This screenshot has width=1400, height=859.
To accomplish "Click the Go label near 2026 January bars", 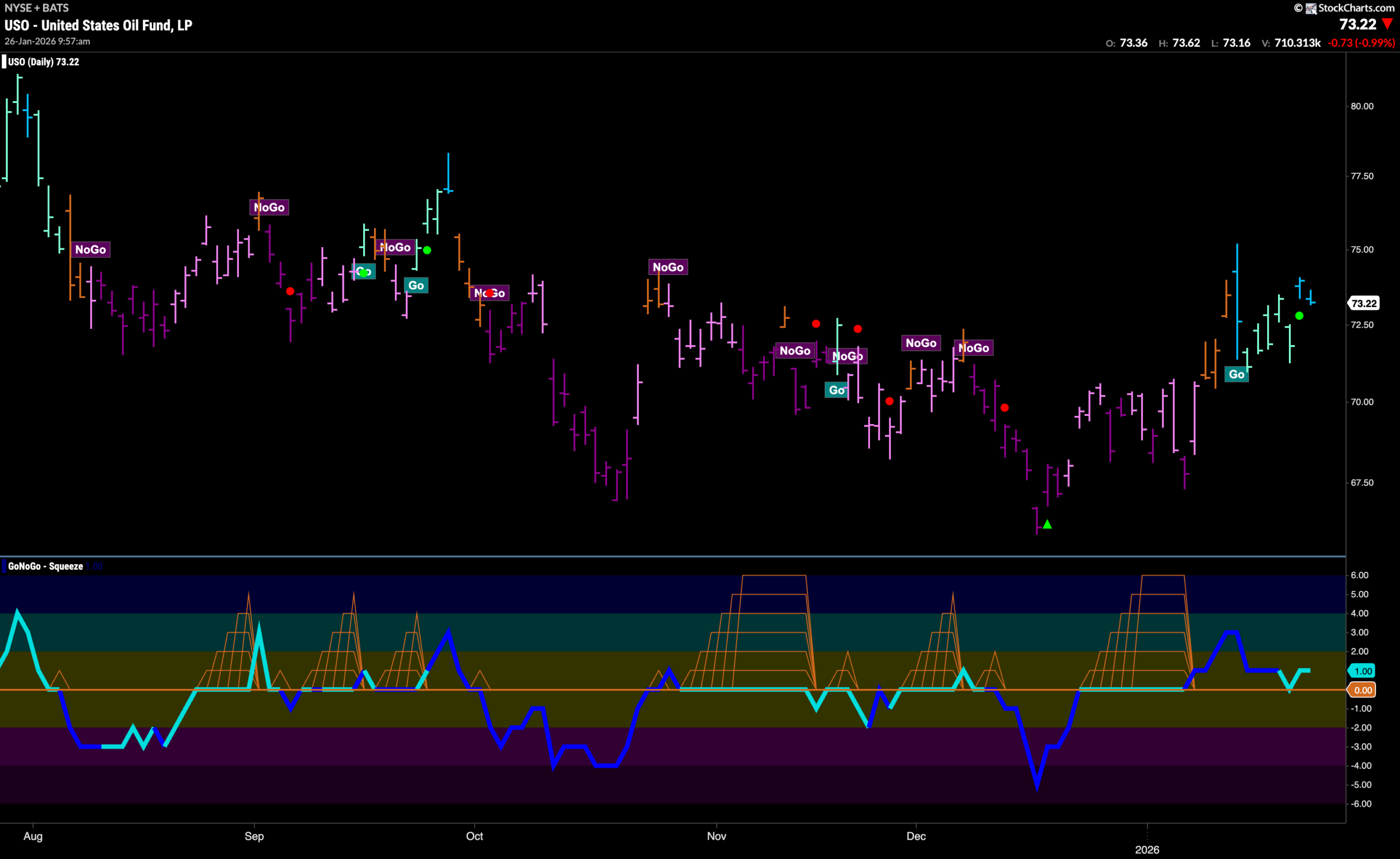I will click(x=1236, y=374).
